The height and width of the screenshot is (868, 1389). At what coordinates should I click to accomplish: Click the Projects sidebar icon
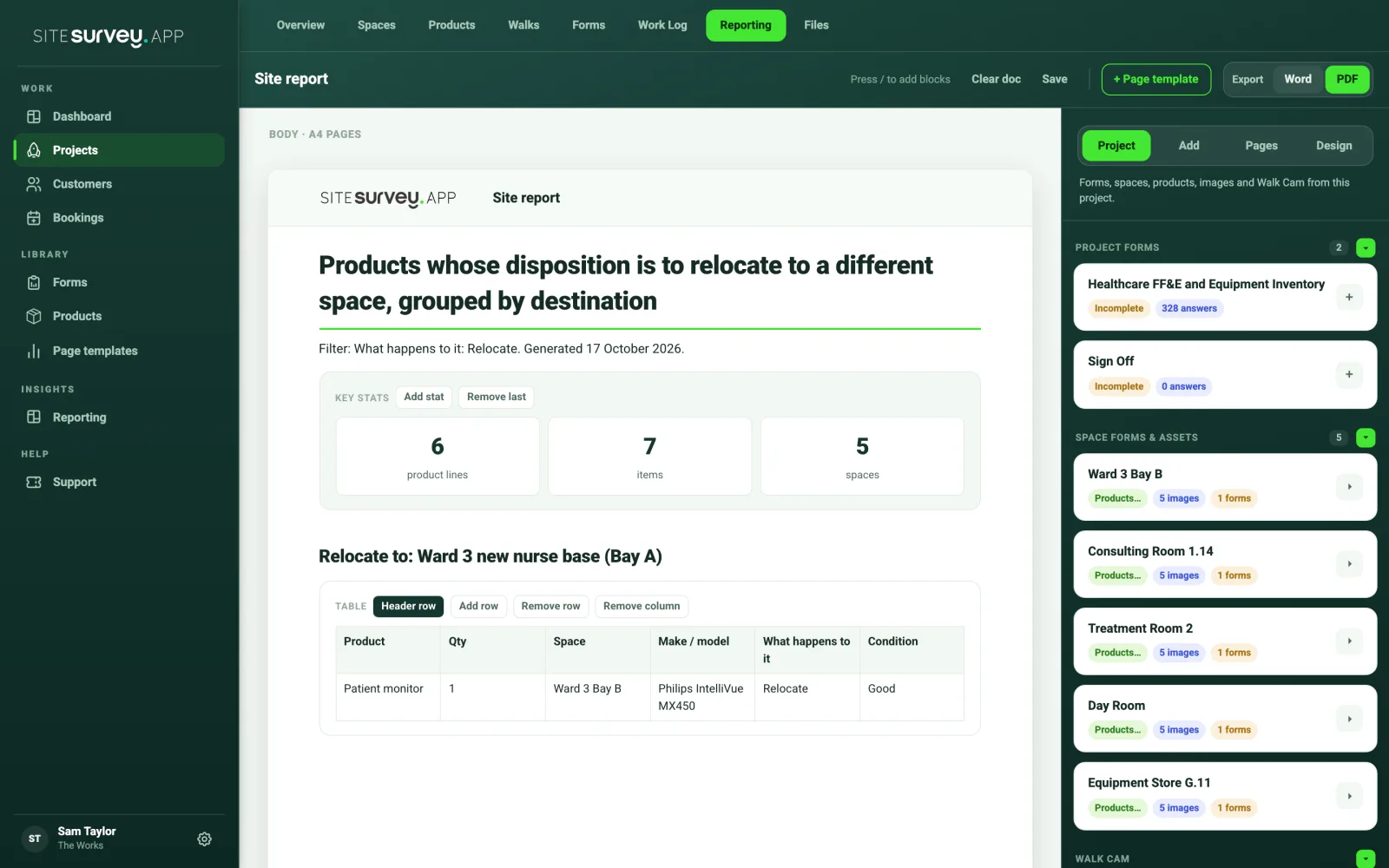(34, 150)
